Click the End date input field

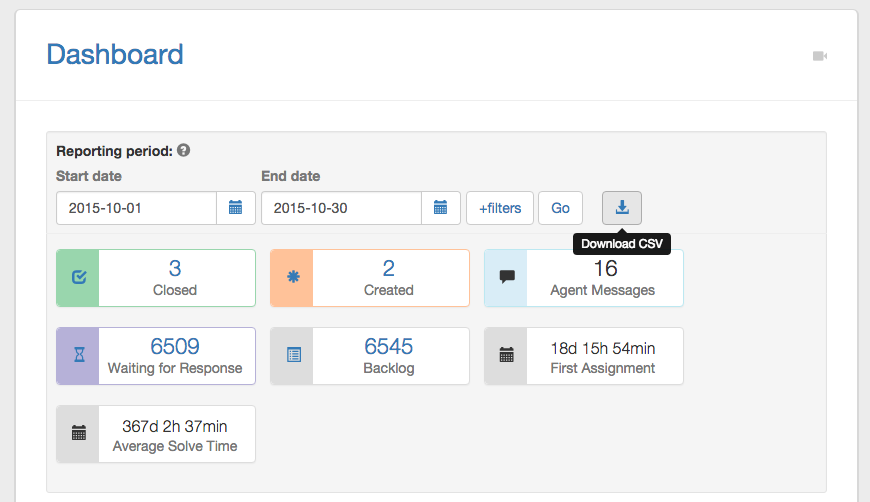(341, 208)
